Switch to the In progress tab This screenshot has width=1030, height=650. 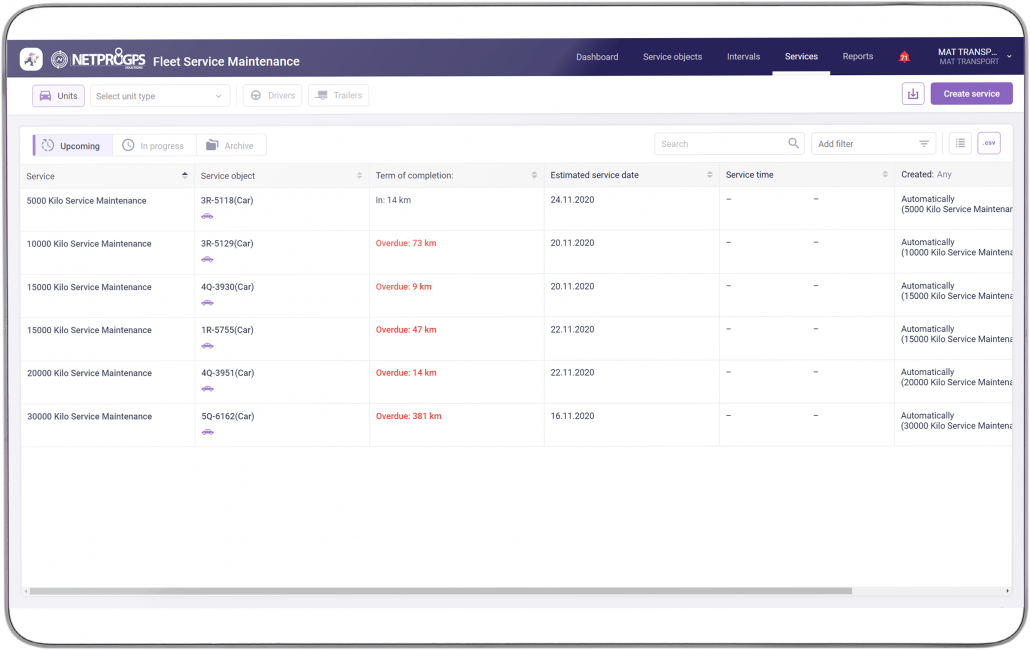pyautogui.click(x=154, y=145)
